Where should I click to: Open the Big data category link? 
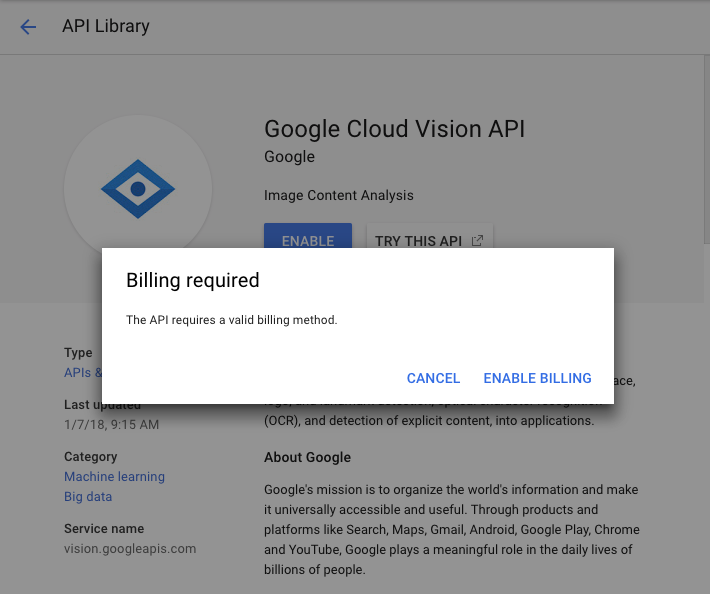(88, 497)
